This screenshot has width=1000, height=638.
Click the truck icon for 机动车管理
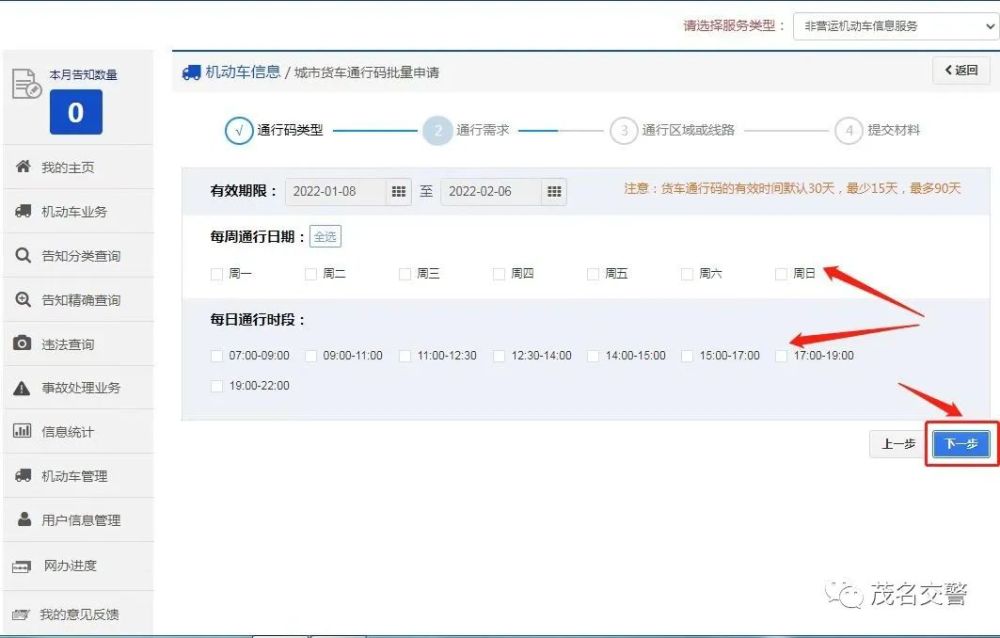point(23,475)
